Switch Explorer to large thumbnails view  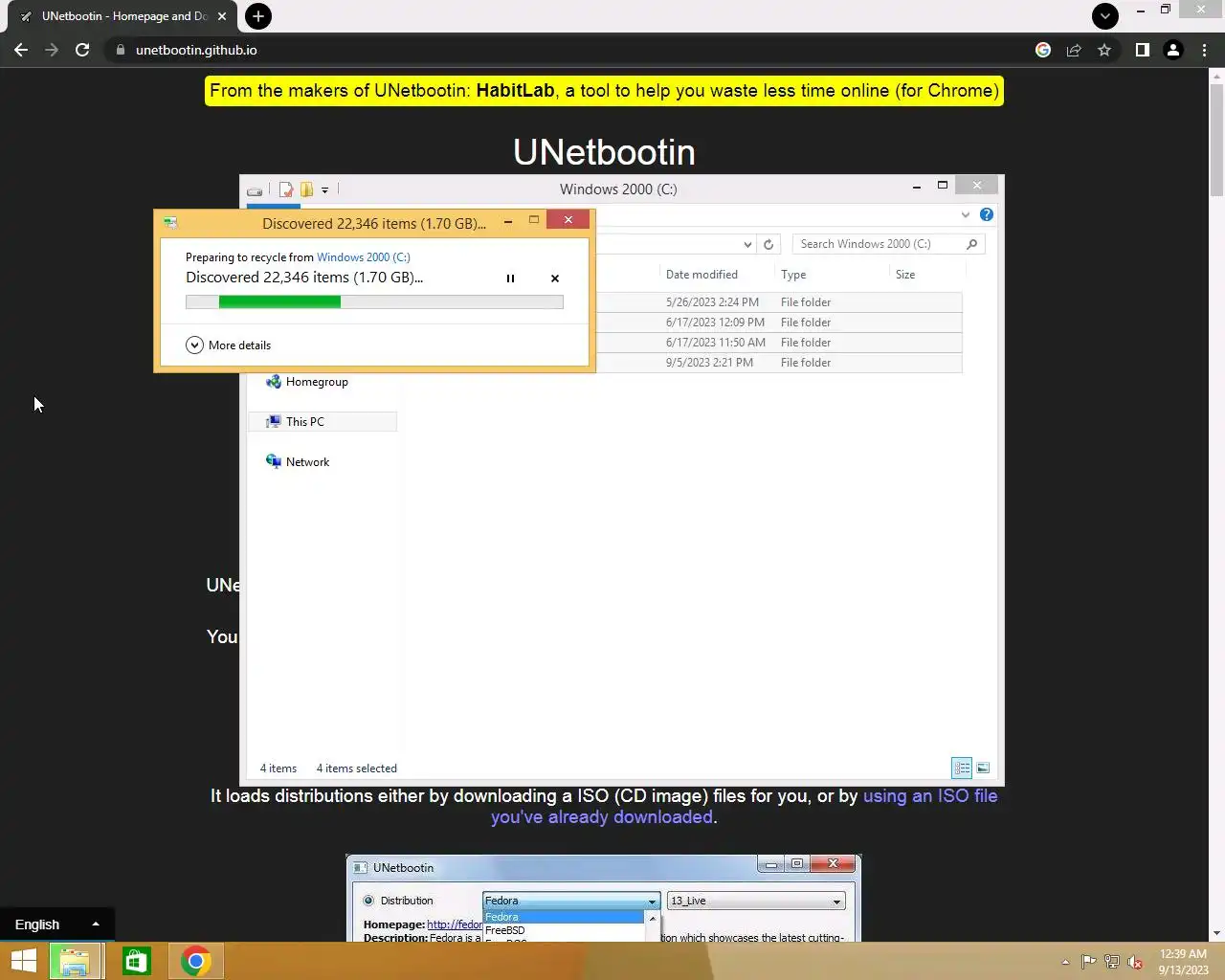pos(983,768)
